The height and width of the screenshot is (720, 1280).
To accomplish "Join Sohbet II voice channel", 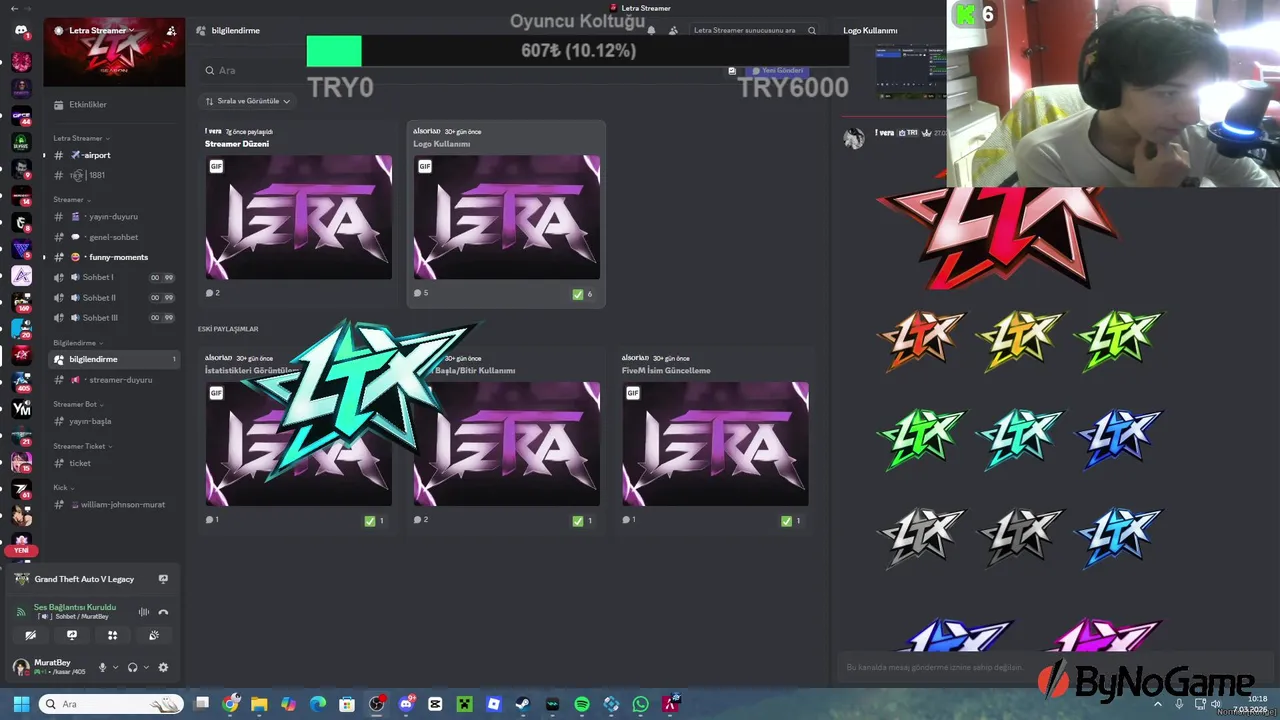I will tap(114, 298).
